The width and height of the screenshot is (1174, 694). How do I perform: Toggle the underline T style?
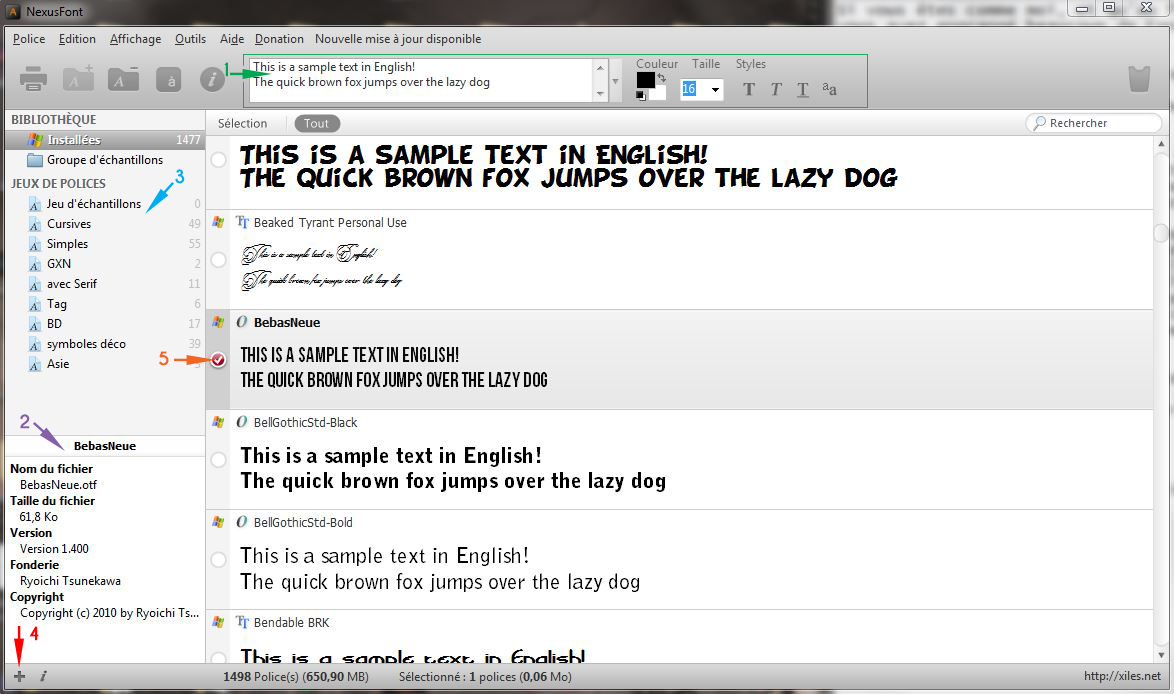pyautogui.click(x=803, y=90)
